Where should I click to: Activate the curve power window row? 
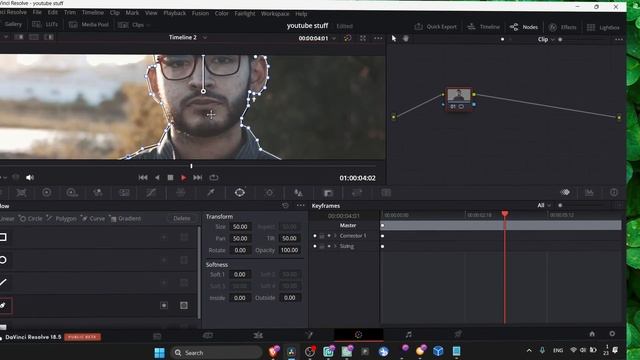[x=98, y=305]
